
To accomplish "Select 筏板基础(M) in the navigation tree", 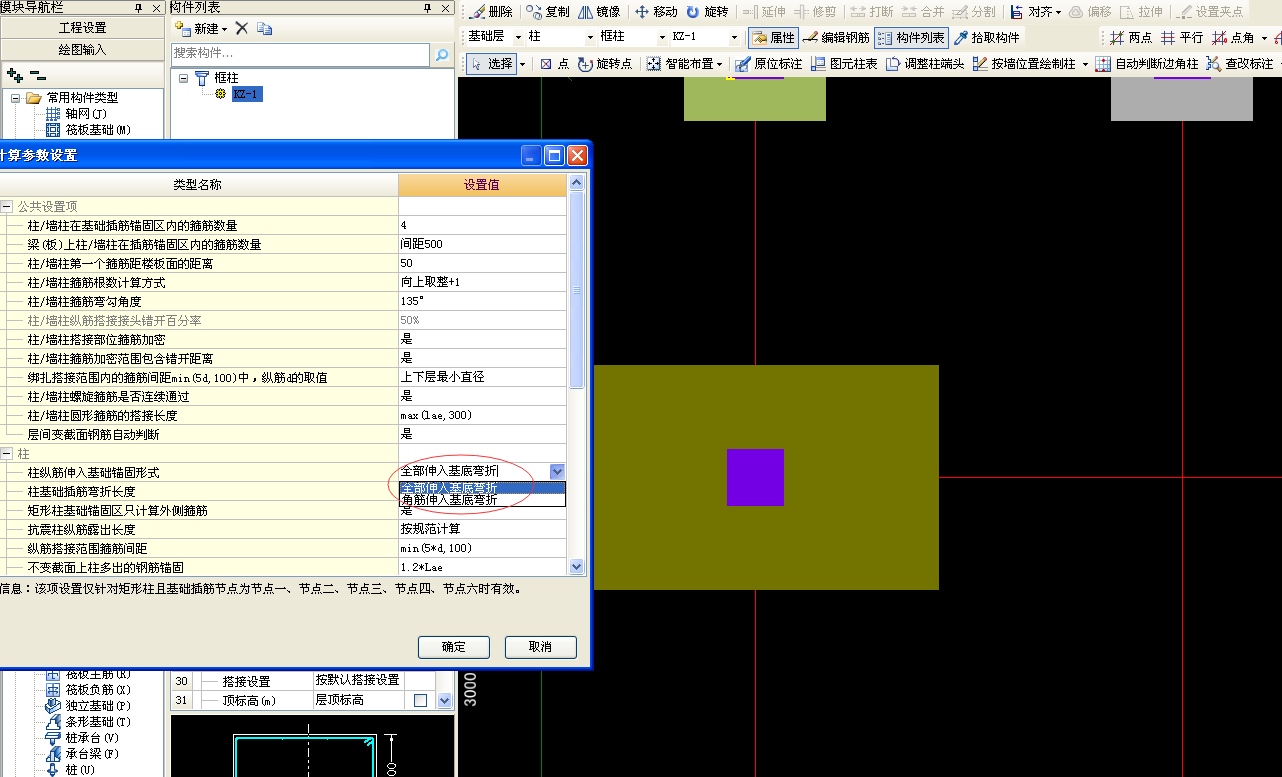I will click(x=98, y=130).
